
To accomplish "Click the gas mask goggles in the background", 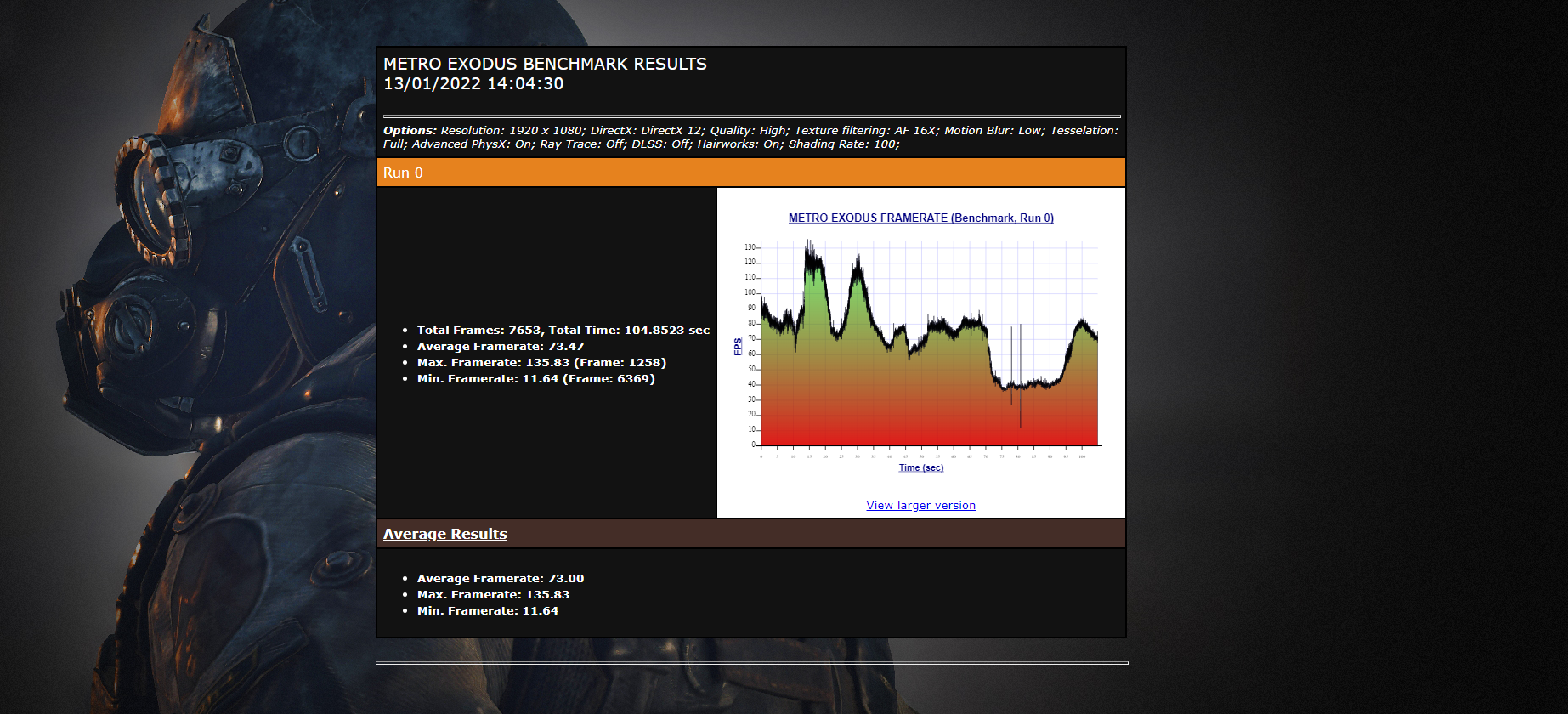I will pyautogui.click(x=153, y=200).
